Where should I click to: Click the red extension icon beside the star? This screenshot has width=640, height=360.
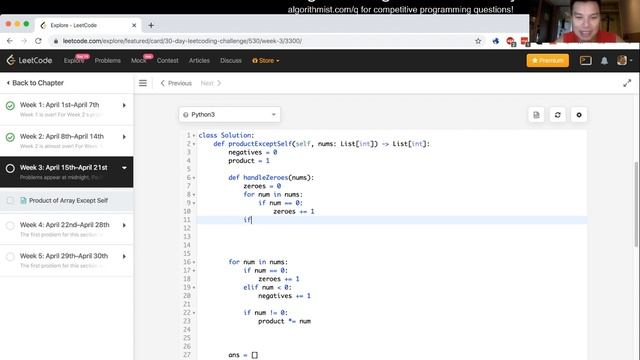coord(510,41)
